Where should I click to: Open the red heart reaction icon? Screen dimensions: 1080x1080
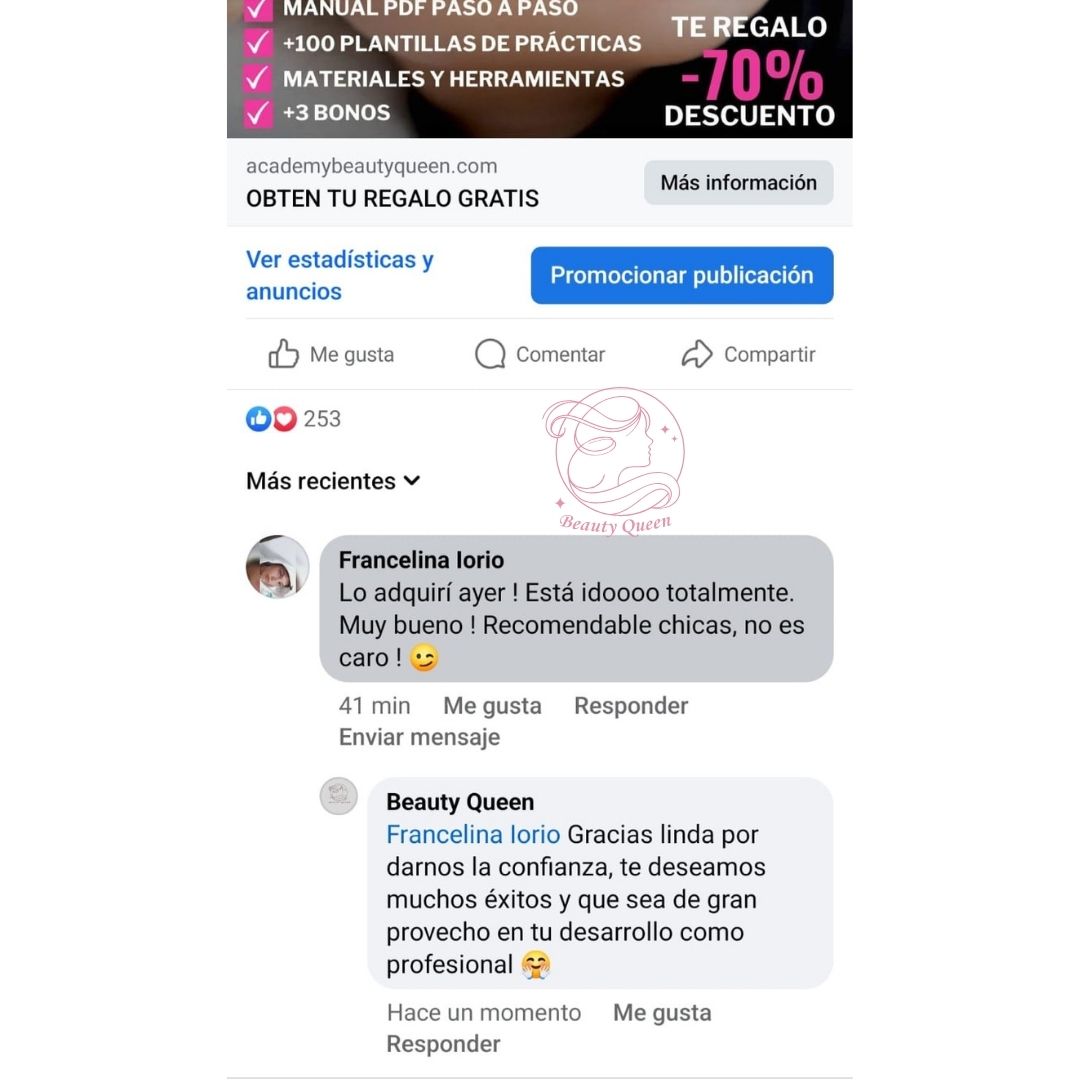(x=284, y=418)
